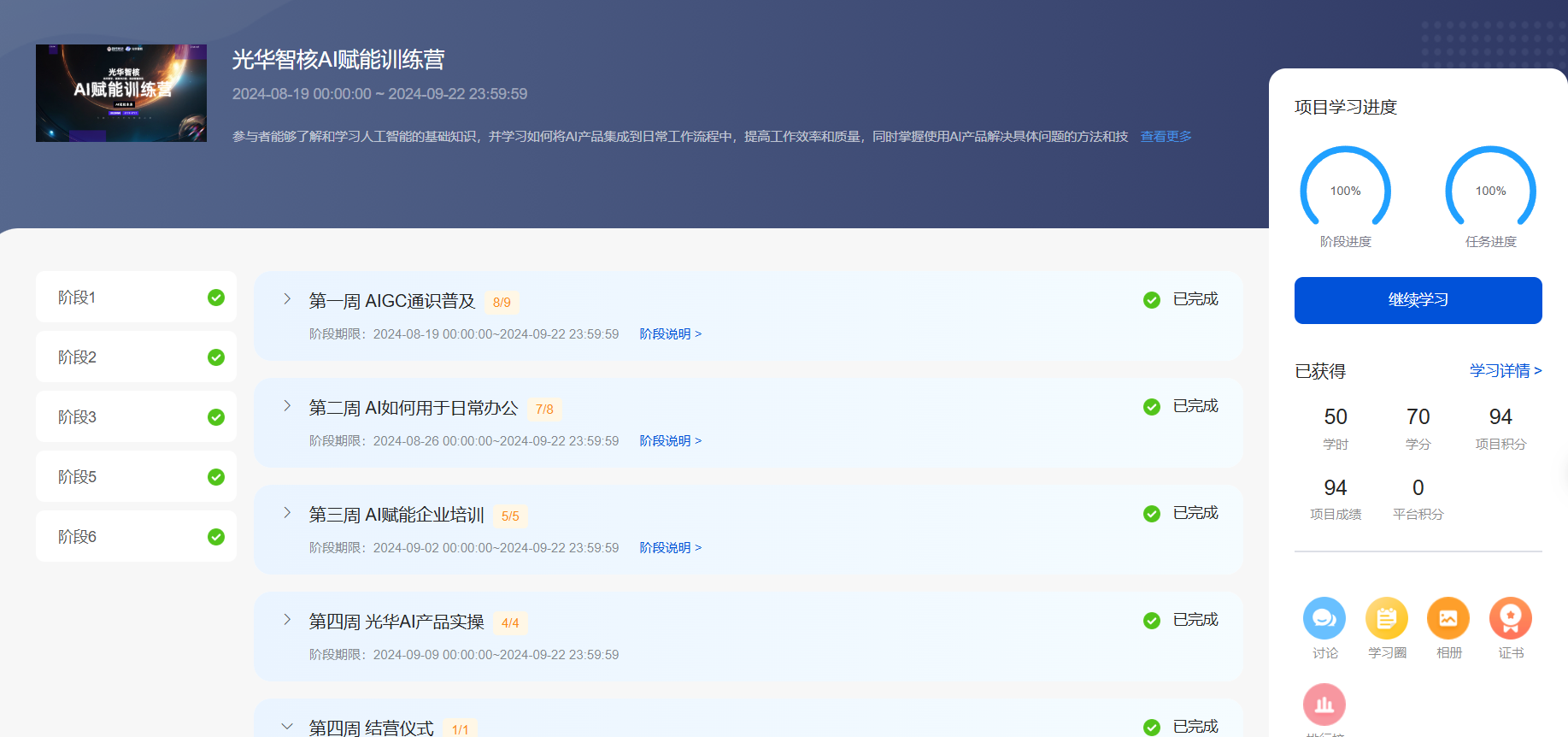
Task: Click the 继续学习 button
Action: click(x=1418, y=300)
